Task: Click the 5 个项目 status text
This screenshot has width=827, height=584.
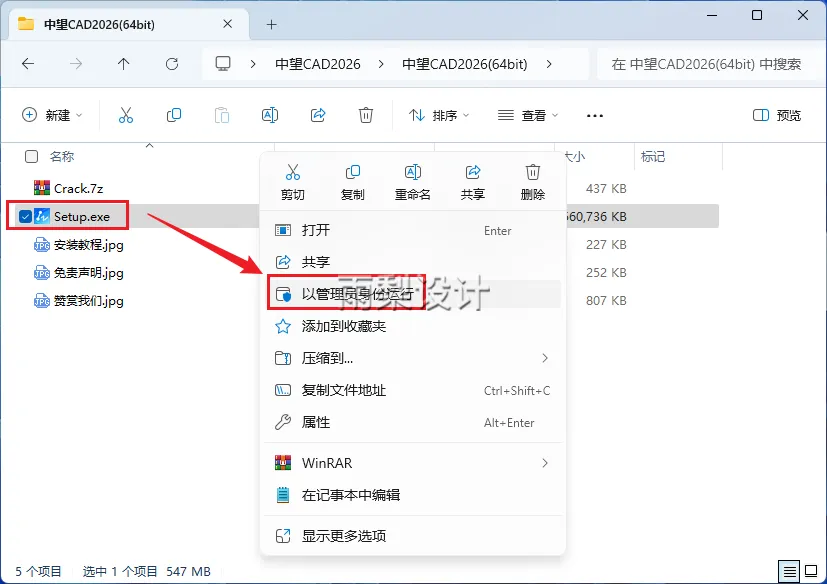Action: (x=38, y=571)
